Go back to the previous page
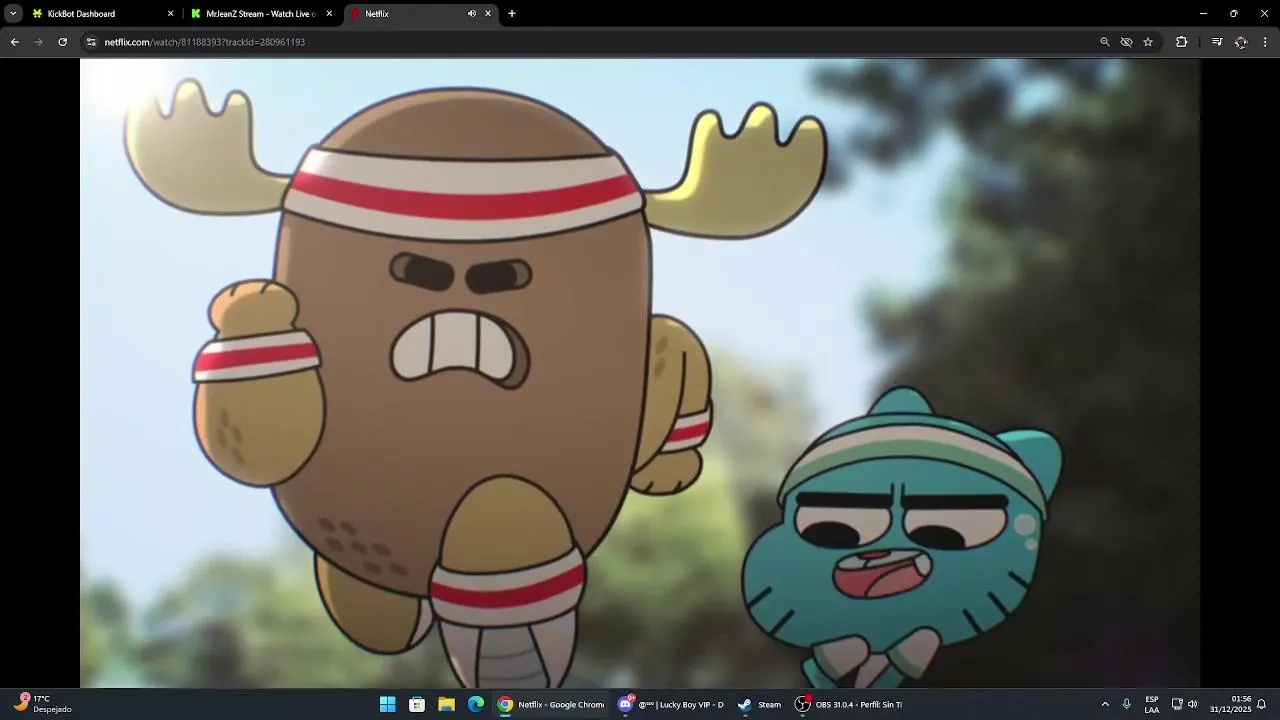The image size is (1280, 720). click(x=15, y=42)
